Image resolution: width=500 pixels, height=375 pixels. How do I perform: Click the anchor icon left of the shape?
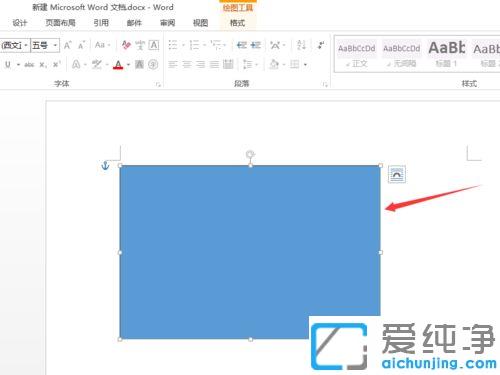tap(105, 165)
